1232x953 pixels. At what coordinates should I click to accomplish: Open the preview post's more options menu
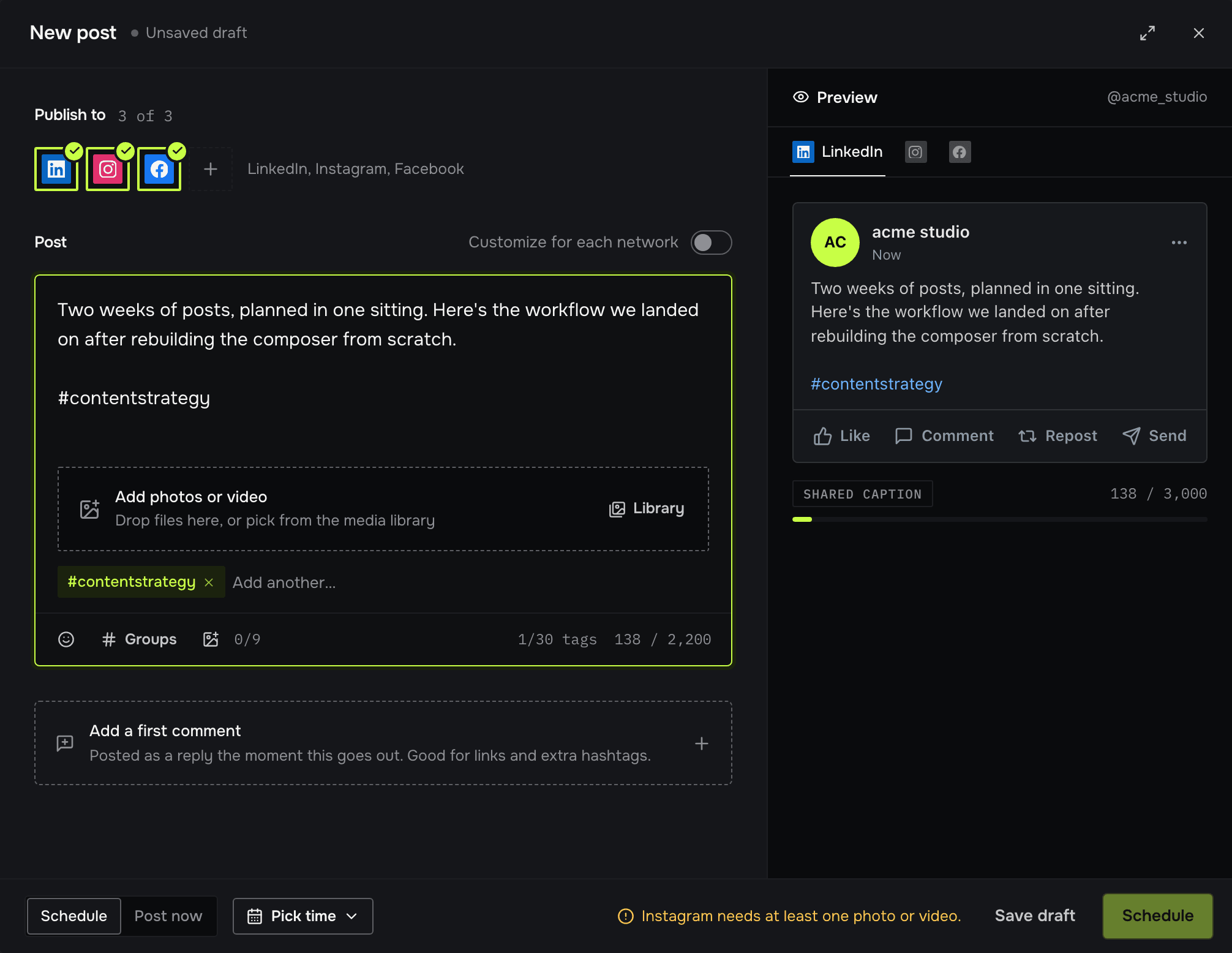point(1179,243)
